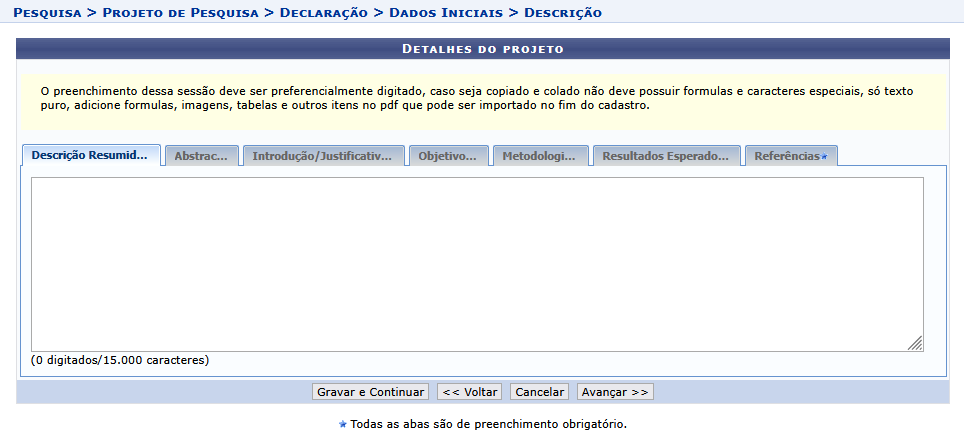Switch to the Referências tab

[x=790, y=157]
